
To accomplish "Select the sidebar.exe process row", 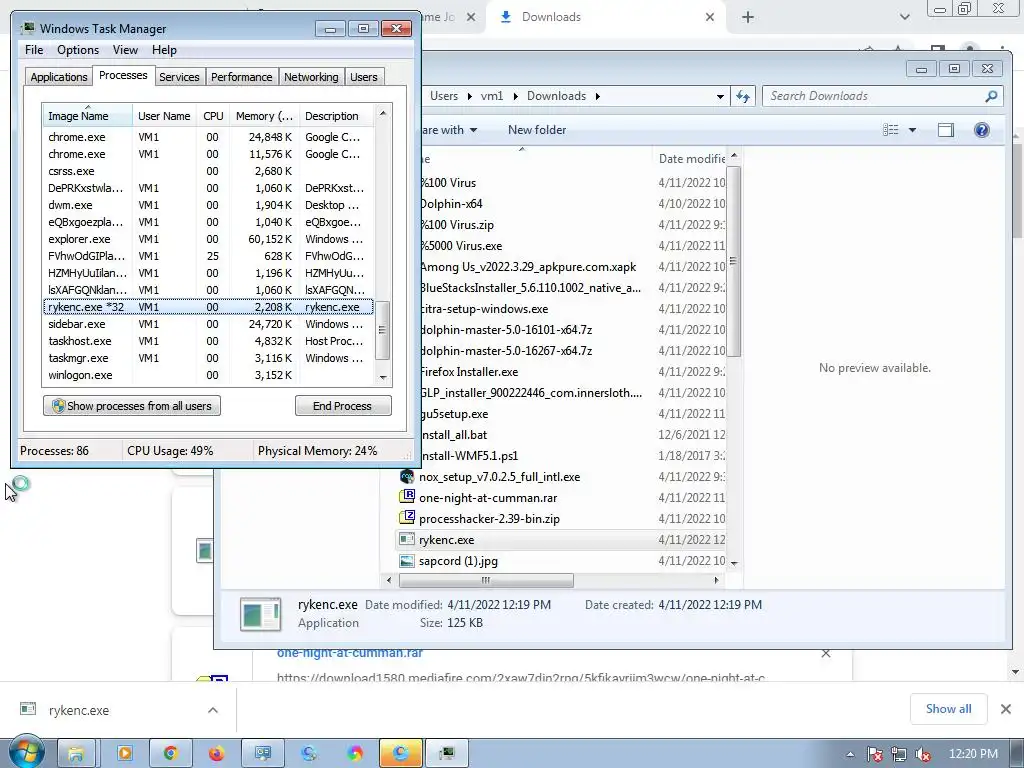I will 208,324.
